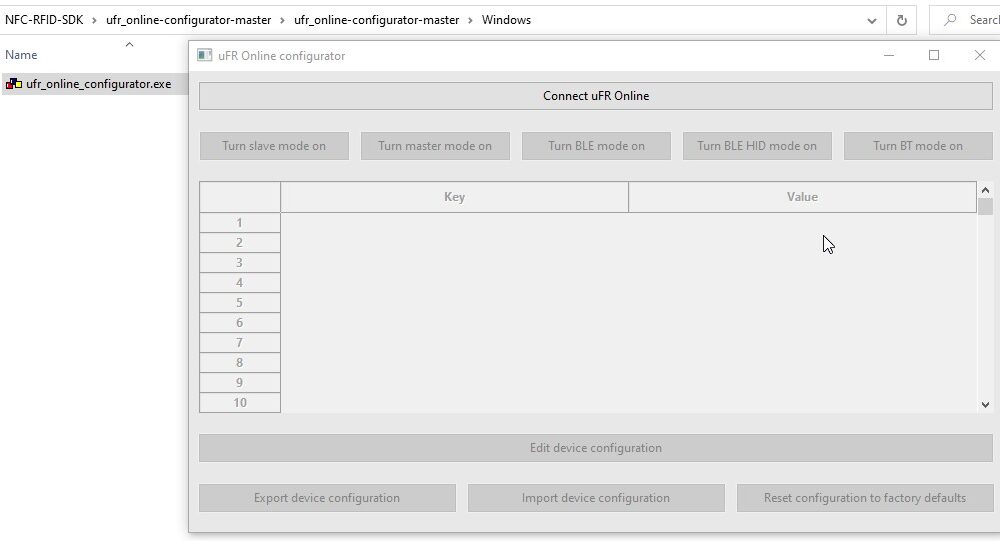1000x541 pixels.
Task: Turn BLE HID mode on
Action: 757,146
